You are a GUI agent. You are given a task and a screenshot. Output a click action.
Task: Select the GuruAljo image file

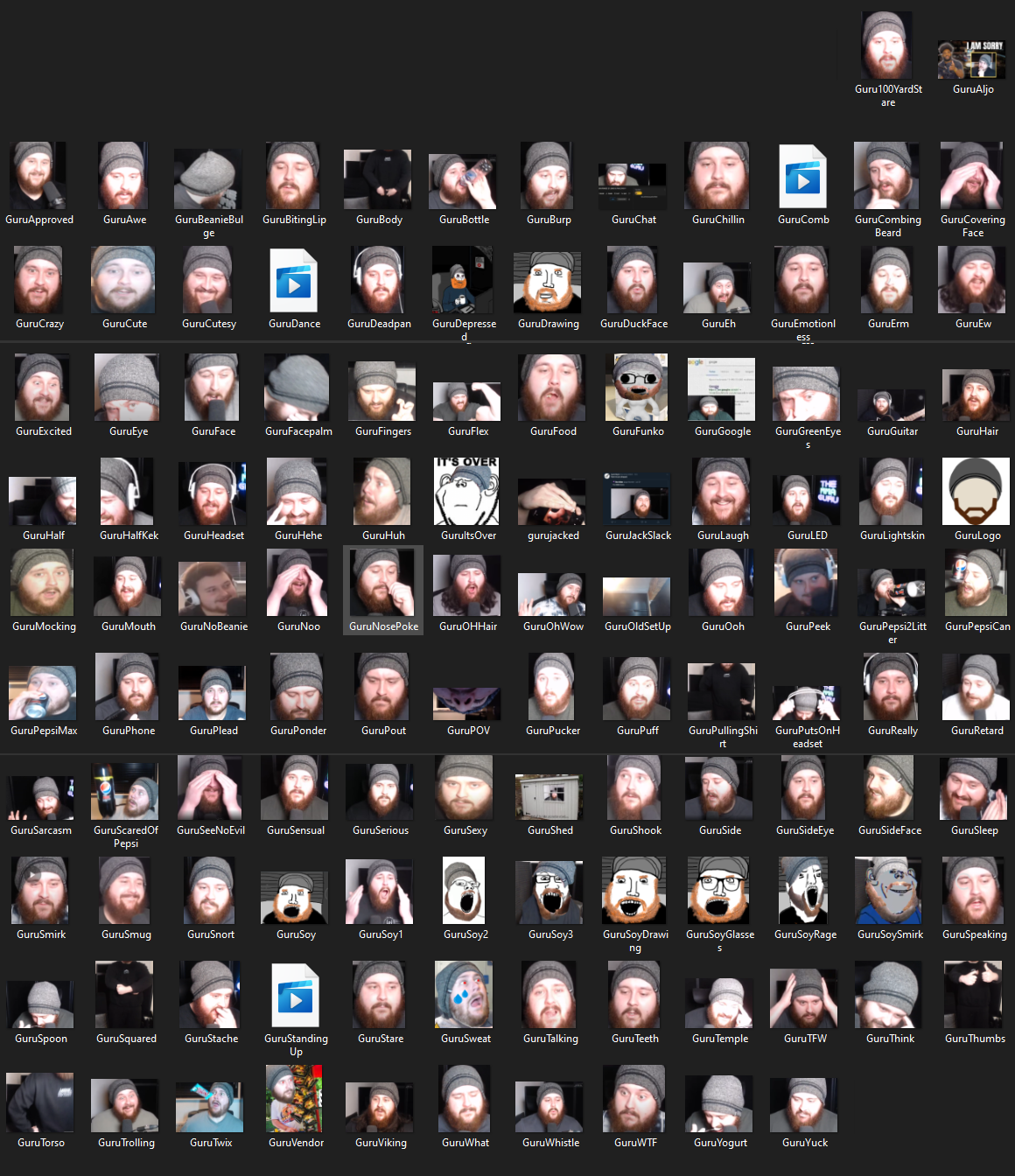point(971,59)
